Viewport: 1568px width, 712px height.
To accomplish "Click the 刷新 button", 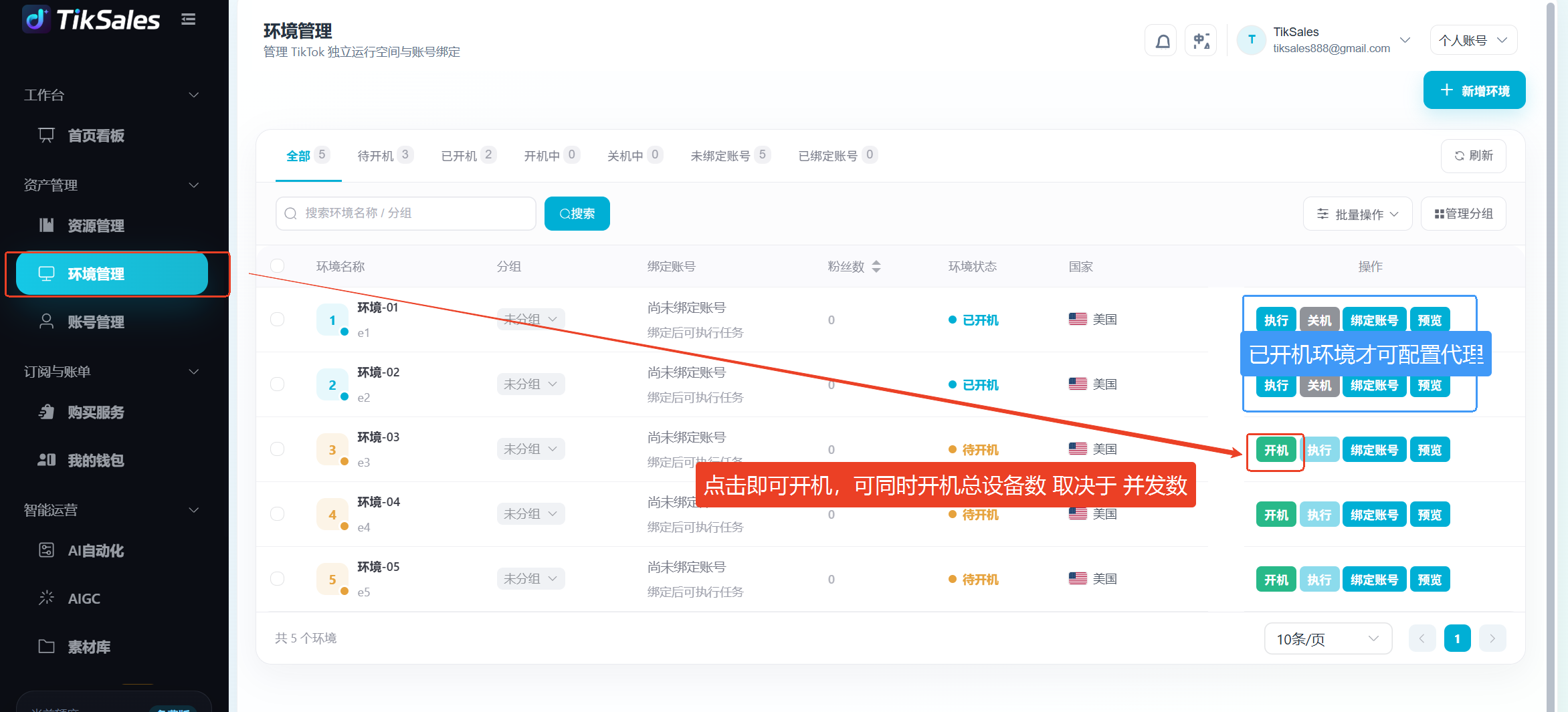I will (x=1474, y=156).
